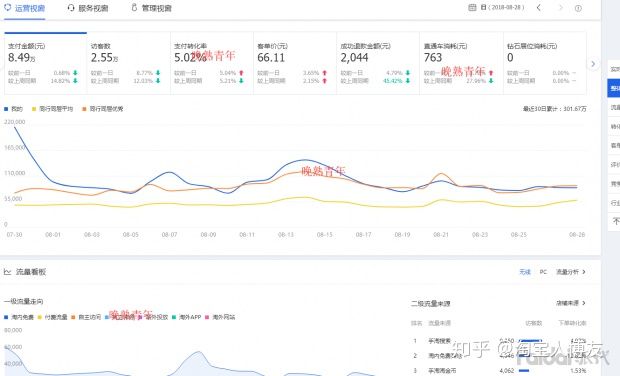Toggle the 我的 series in chart legend

pyautogui.click(x=13, y=109)
